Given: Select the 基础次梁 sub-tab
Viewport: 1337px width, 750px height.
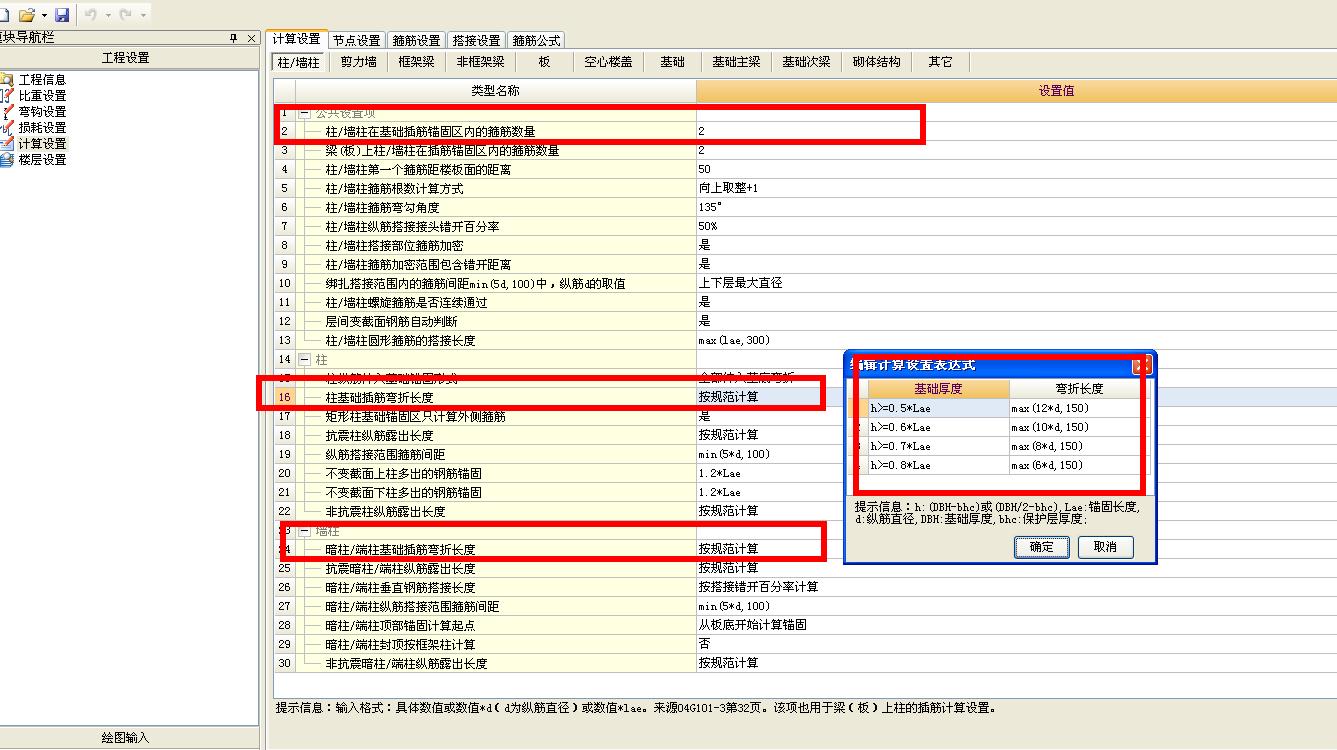Looking at the screenshot, I should (806, 62).
